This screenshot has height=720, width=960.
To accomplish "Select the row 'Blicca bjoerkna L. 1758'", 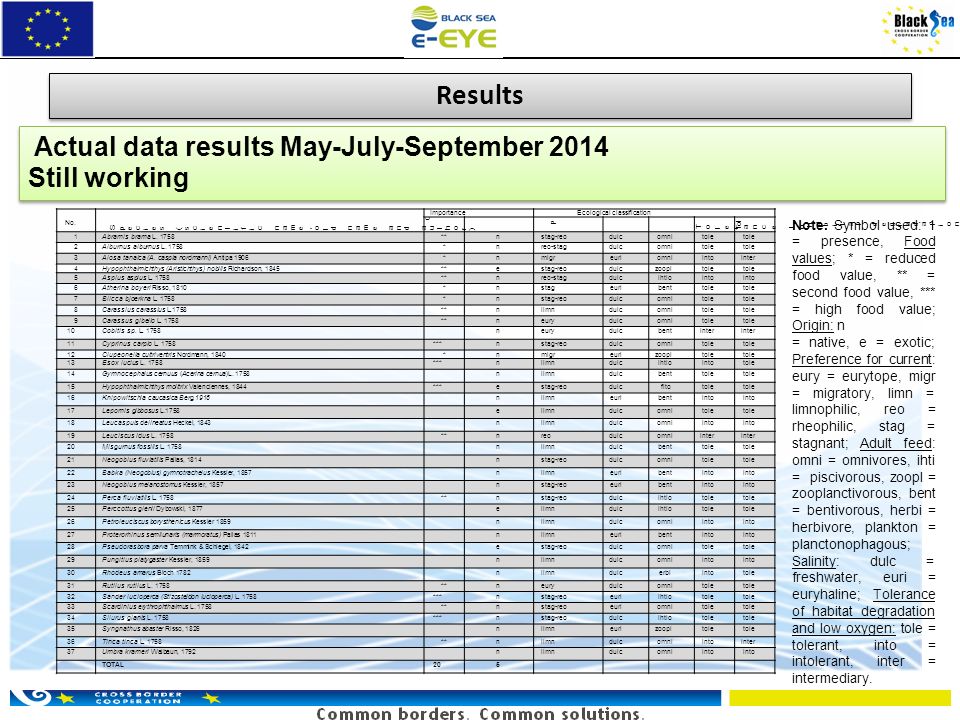I will [416, 299].
